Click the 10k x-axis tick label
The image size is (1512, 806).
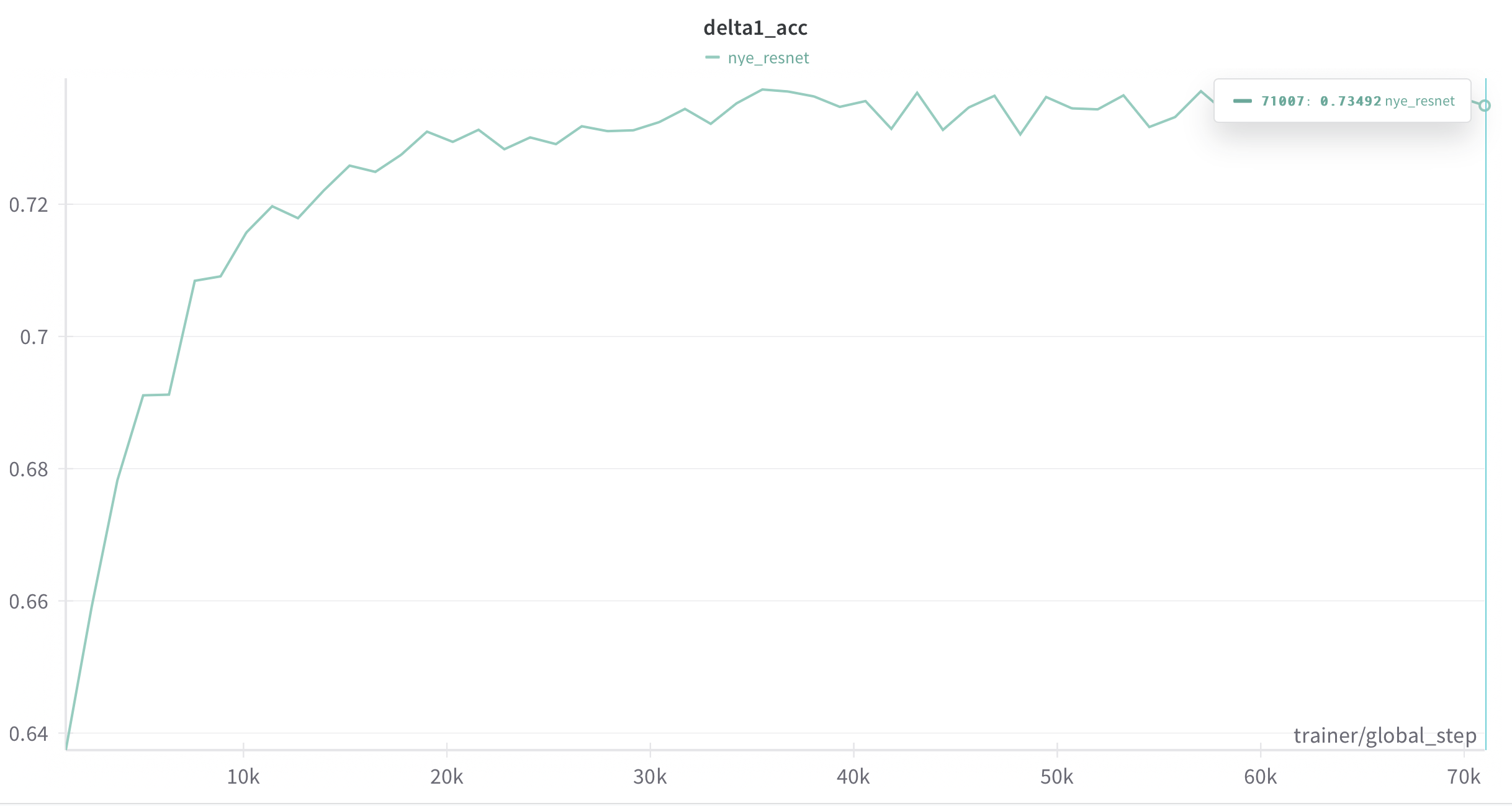click(243, 776)
